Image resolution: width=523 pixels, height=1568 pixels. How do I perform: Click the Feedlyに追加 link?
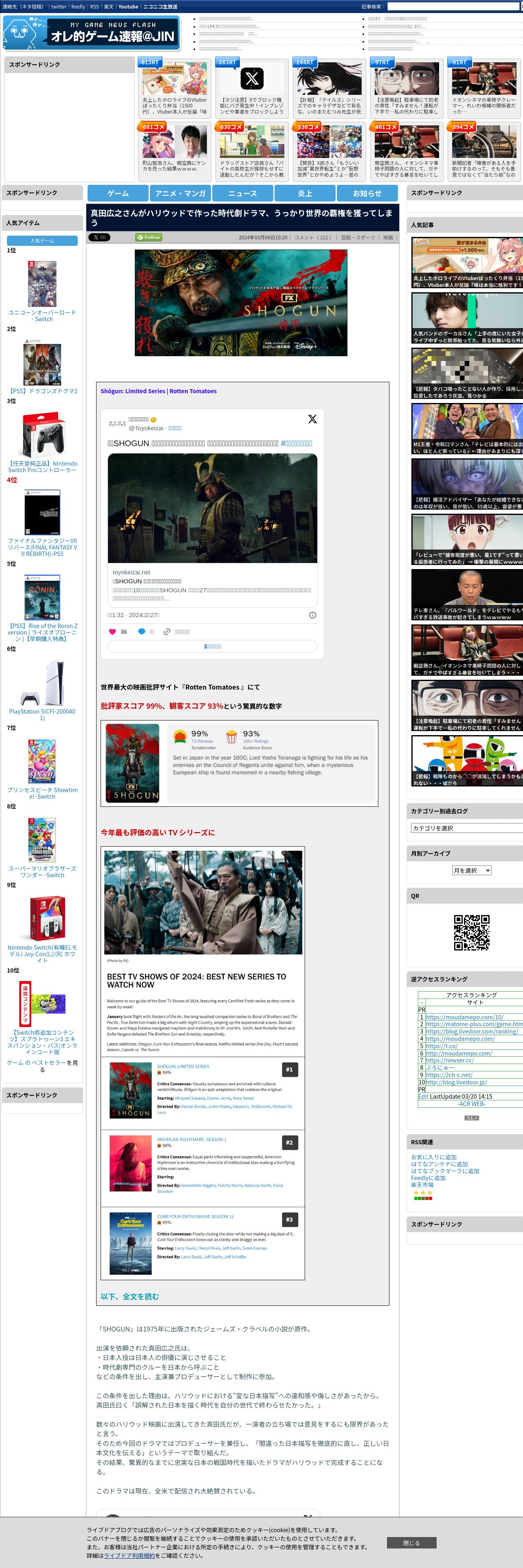click(428, 1178)
